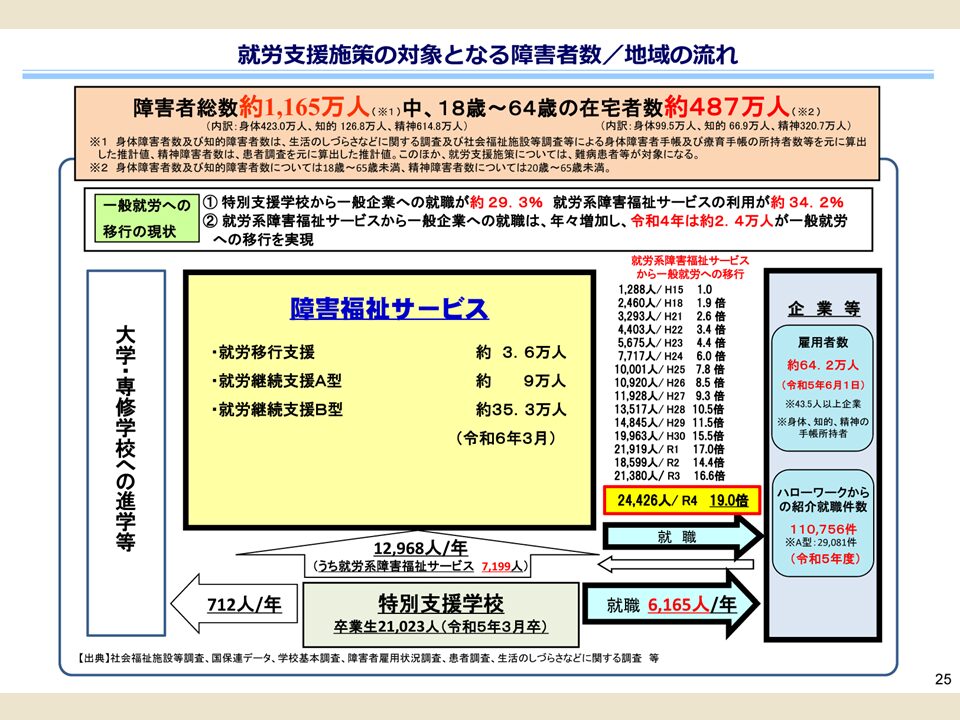This screenshot has width=960, height=720.
Task: Click the page number 25
Action: click(941, 680)
